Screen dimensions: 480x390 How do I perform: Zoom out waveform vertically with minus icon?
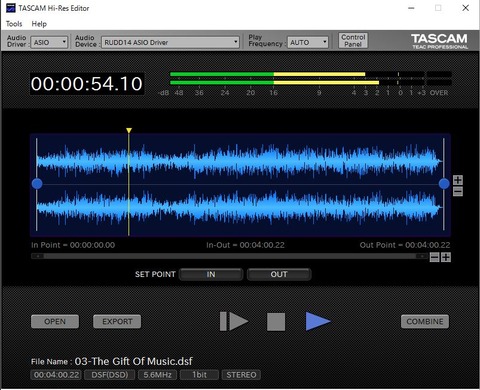click(458, 192)
